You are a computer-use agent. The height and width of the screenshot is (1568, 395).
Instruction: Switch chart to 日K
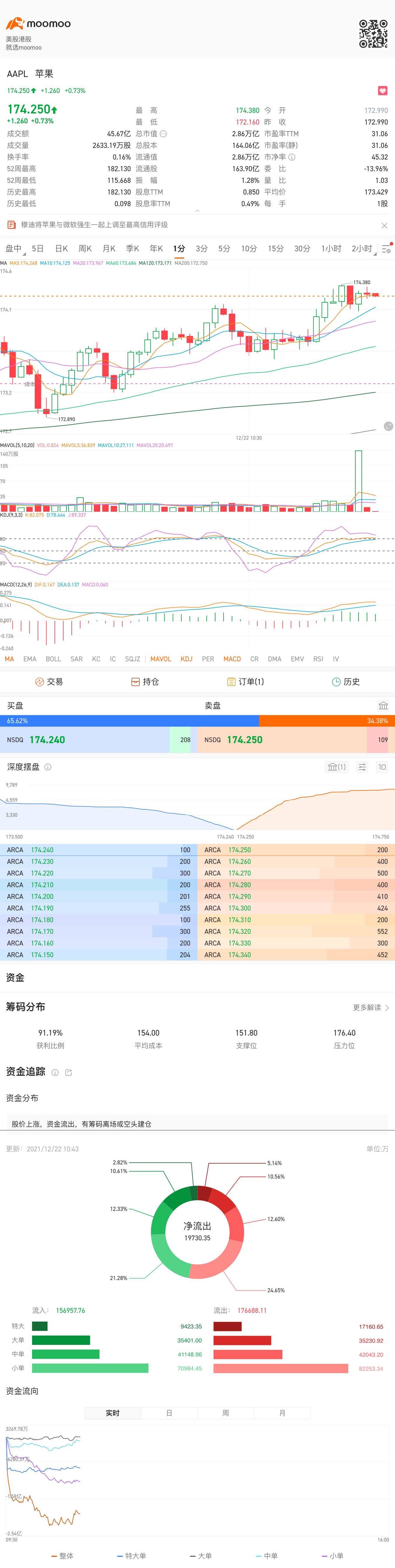coord(62,248)
